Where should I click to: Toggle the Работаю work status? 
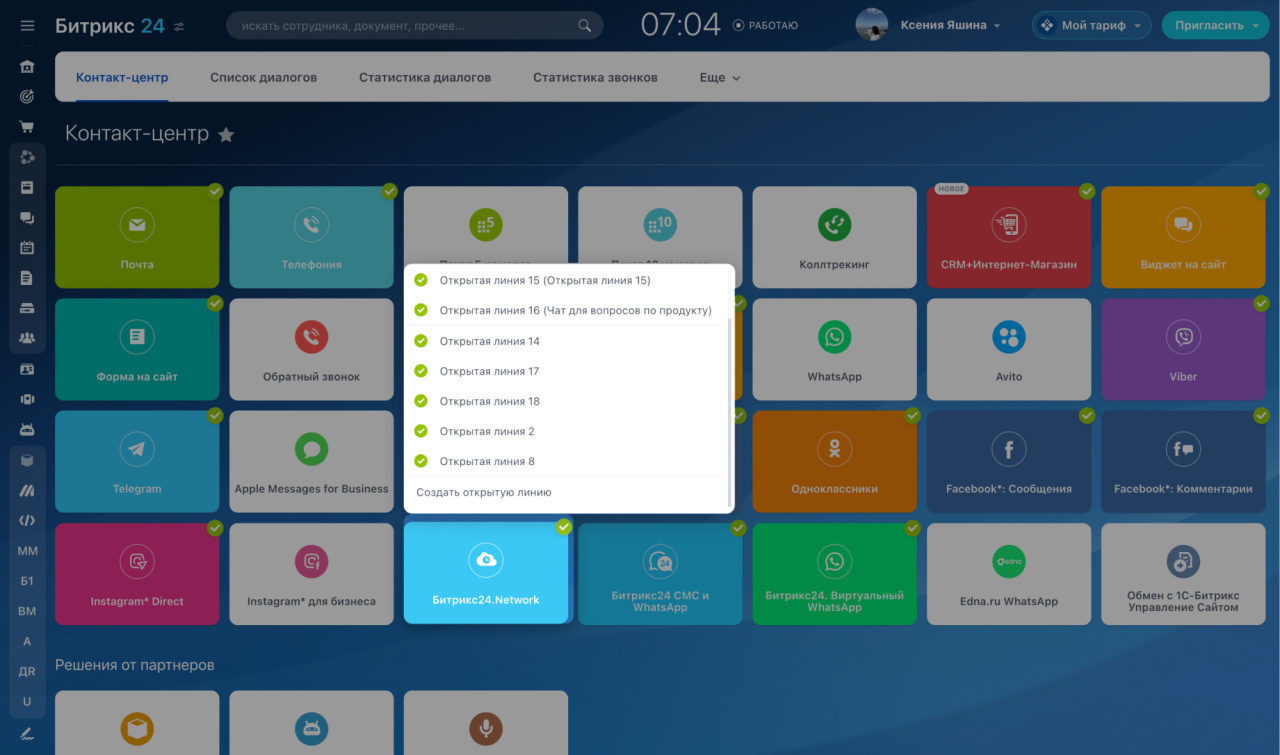766,25
